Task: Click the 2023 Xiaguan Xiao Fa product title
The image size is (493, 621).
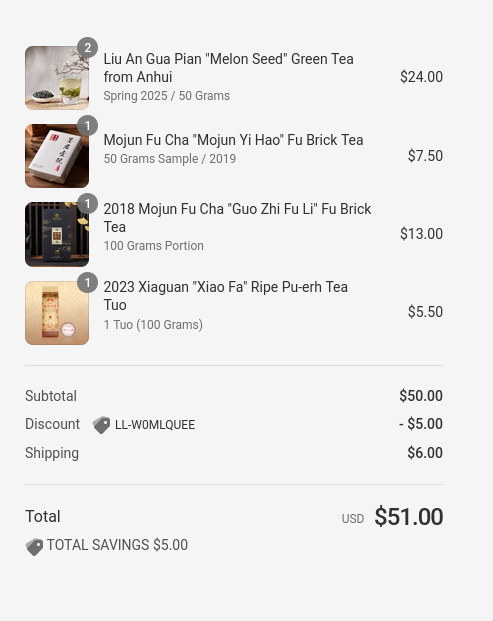Action: pyautogui.click(x=226, y=296)
